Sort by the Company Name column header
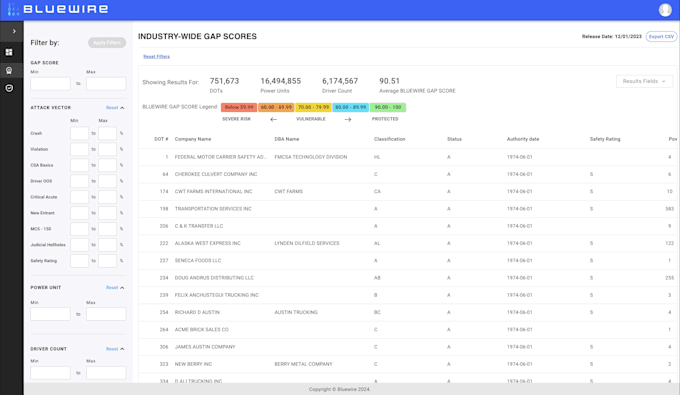The width and height of the screenshot is (680, 395). (x=193, y=139)
